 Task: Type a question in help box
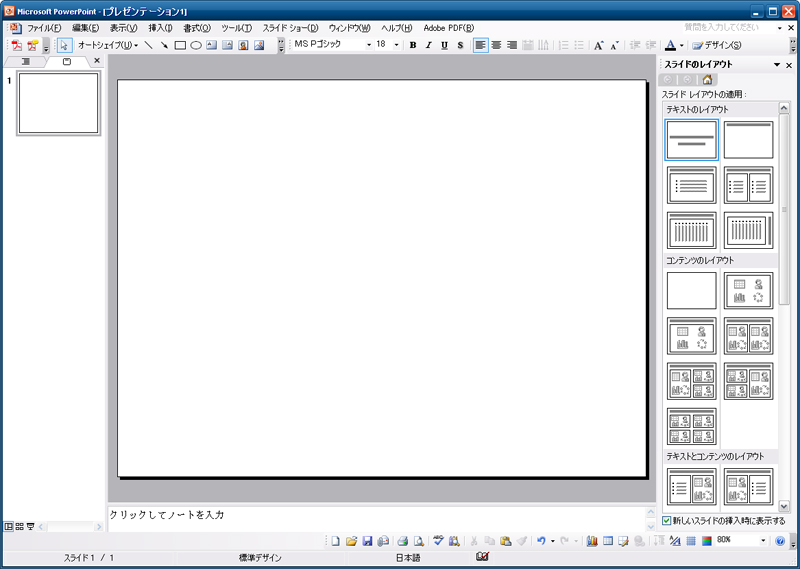coord(729,28)
